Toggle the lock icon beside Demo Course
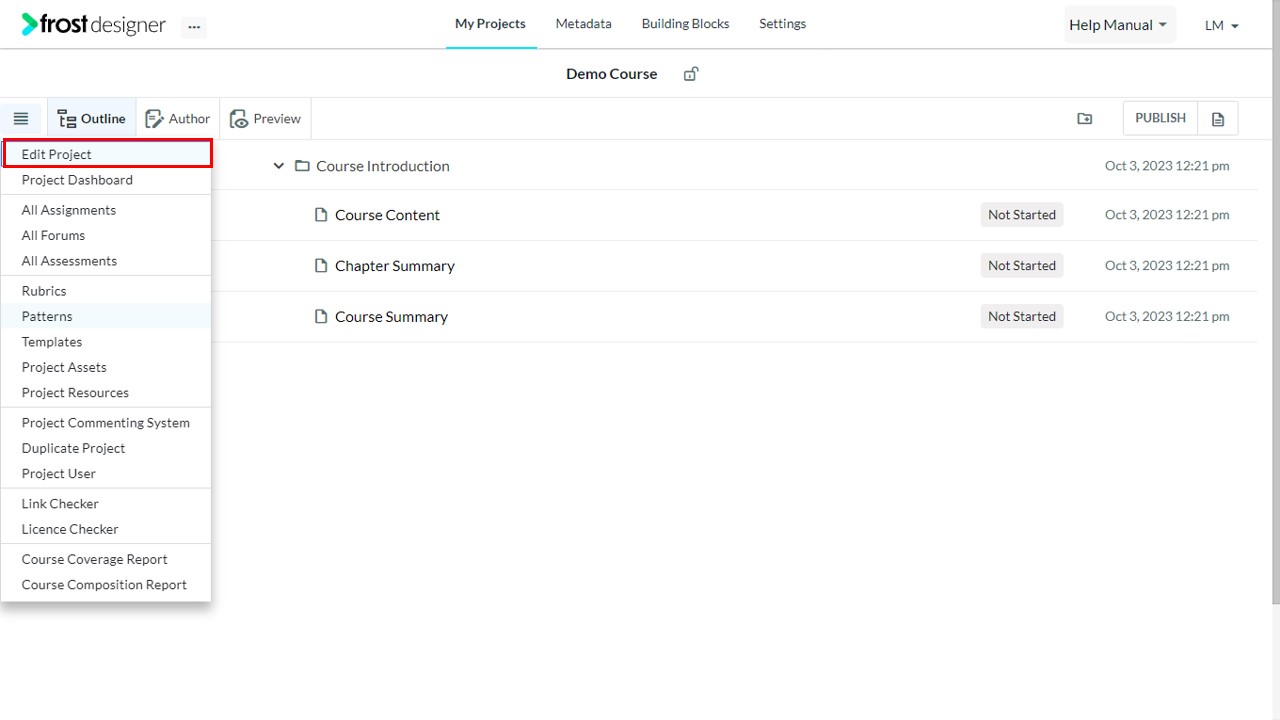1280x720 pixels. [x=690, y=73]
